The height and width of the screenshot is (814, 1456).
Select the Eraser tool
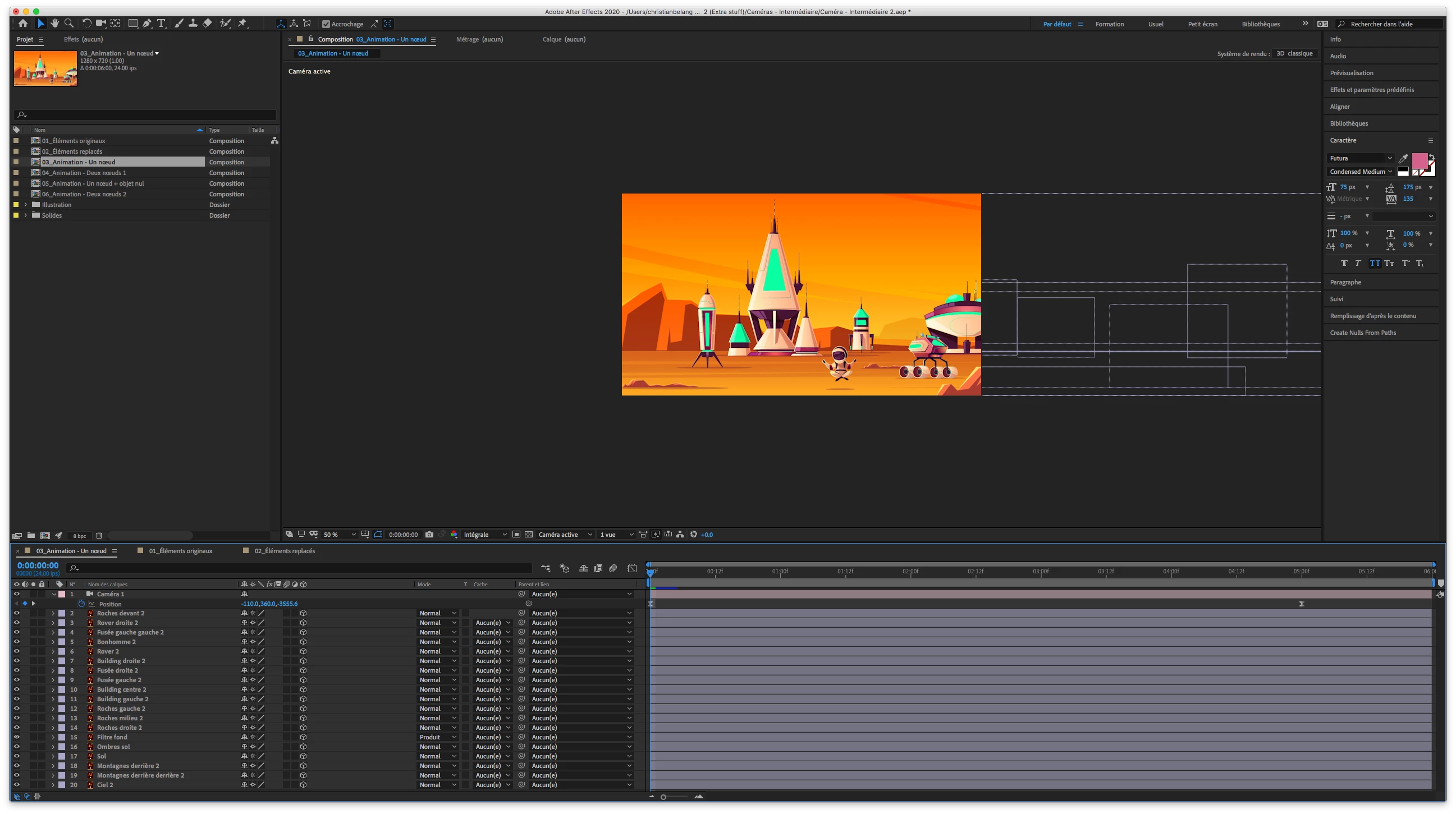coord(208,23)
